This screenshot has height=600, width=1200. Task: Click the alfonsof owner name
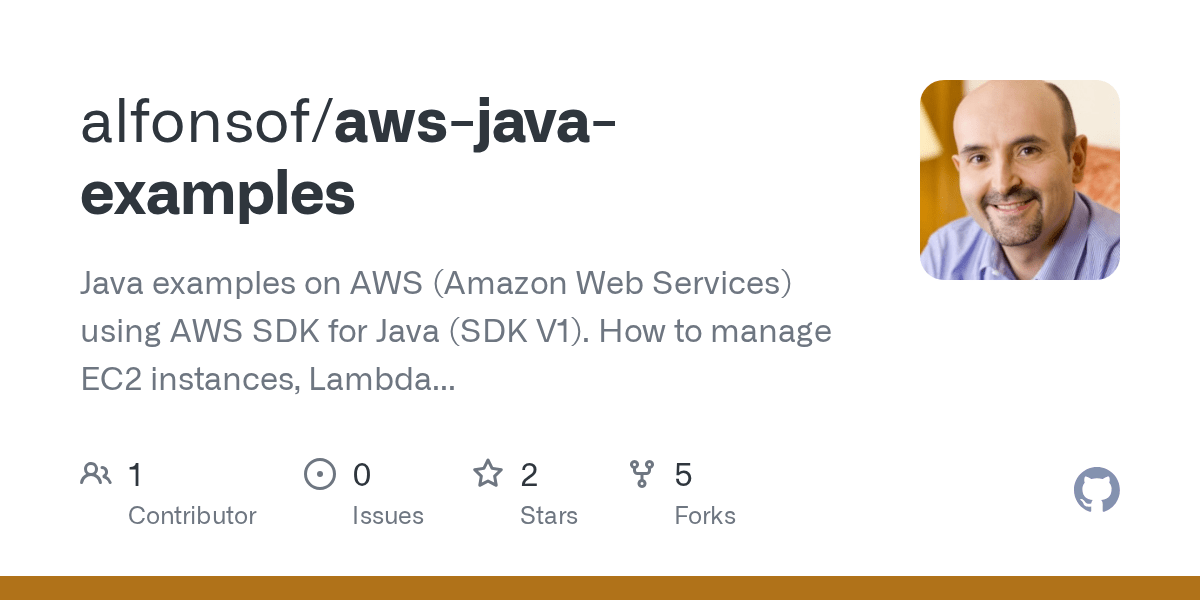[198, 125]
